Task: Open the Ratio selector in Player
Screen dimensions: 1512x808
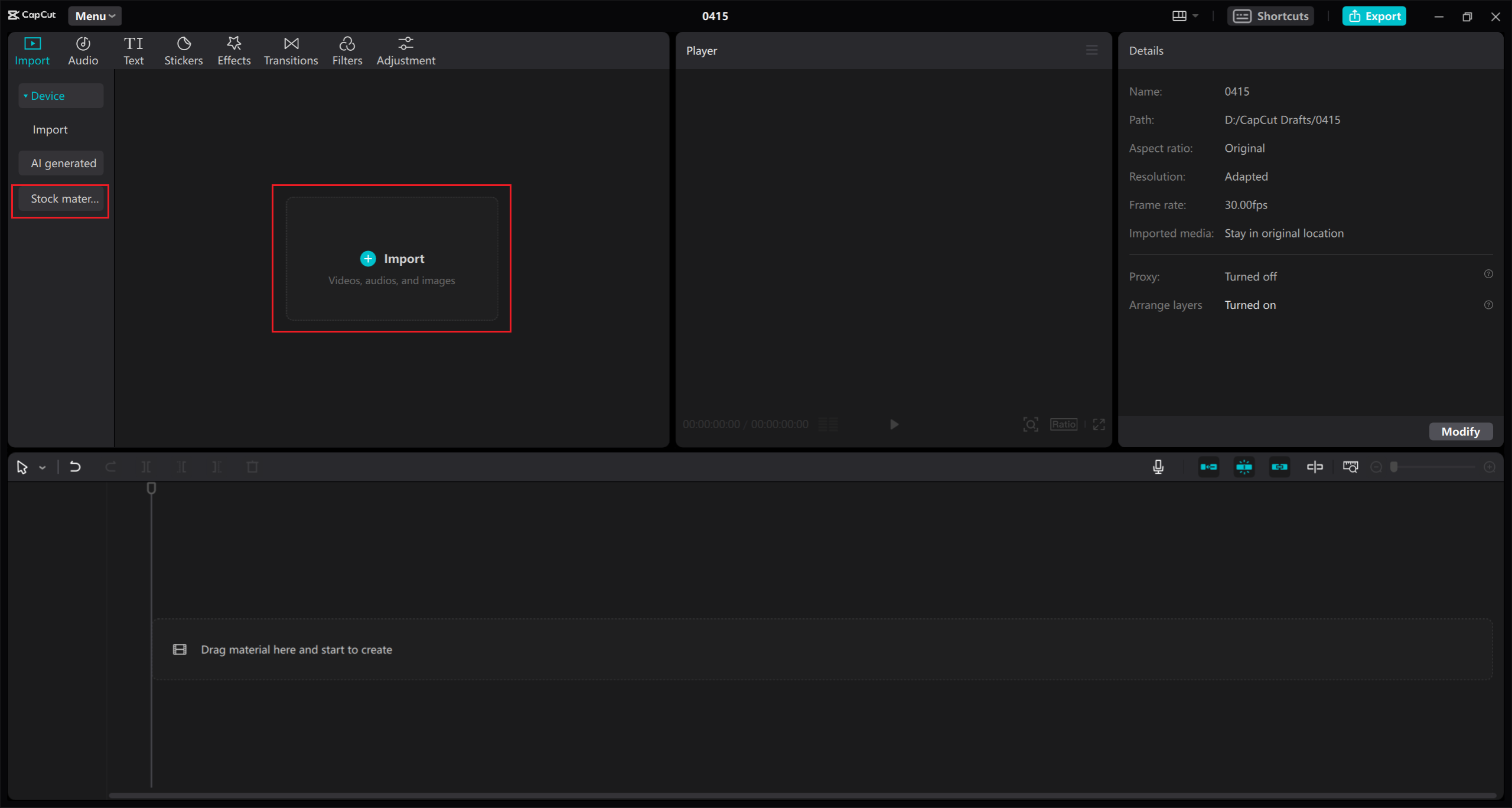Action: 1064,424
